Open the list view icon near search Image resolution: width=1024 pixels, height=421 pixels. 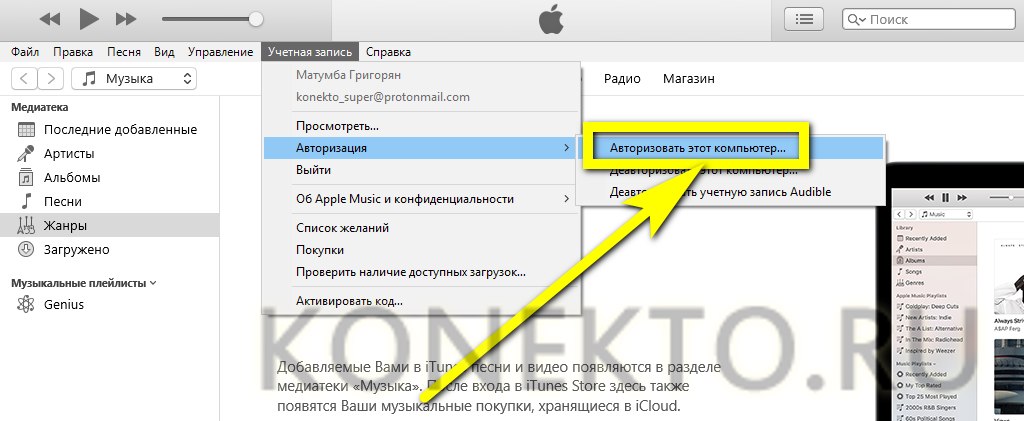[x=803, y=20]
